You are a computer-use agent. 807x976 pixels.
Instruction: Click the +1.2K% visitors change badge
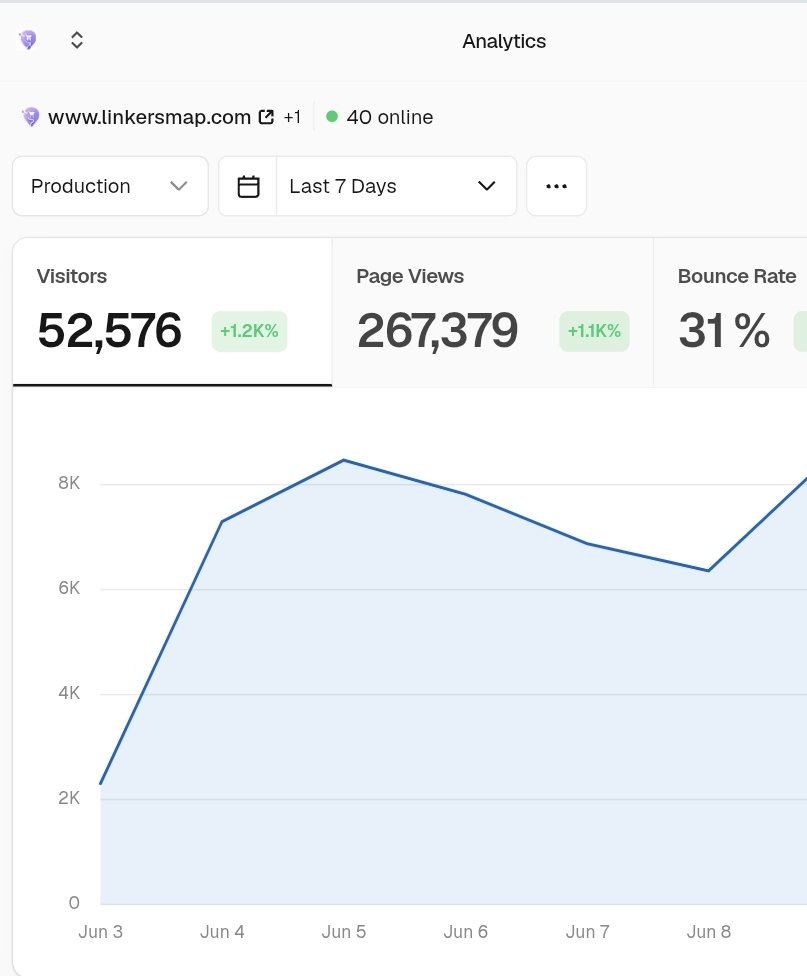point(249,331)
